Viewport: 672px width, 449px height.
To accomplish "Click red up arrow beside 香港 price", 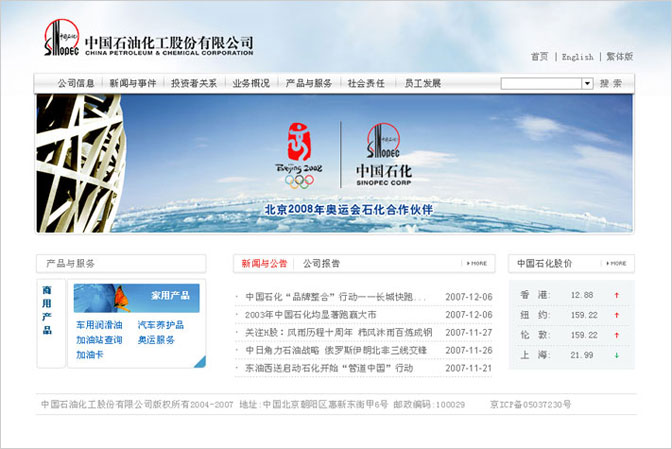I will click(617, 295).
